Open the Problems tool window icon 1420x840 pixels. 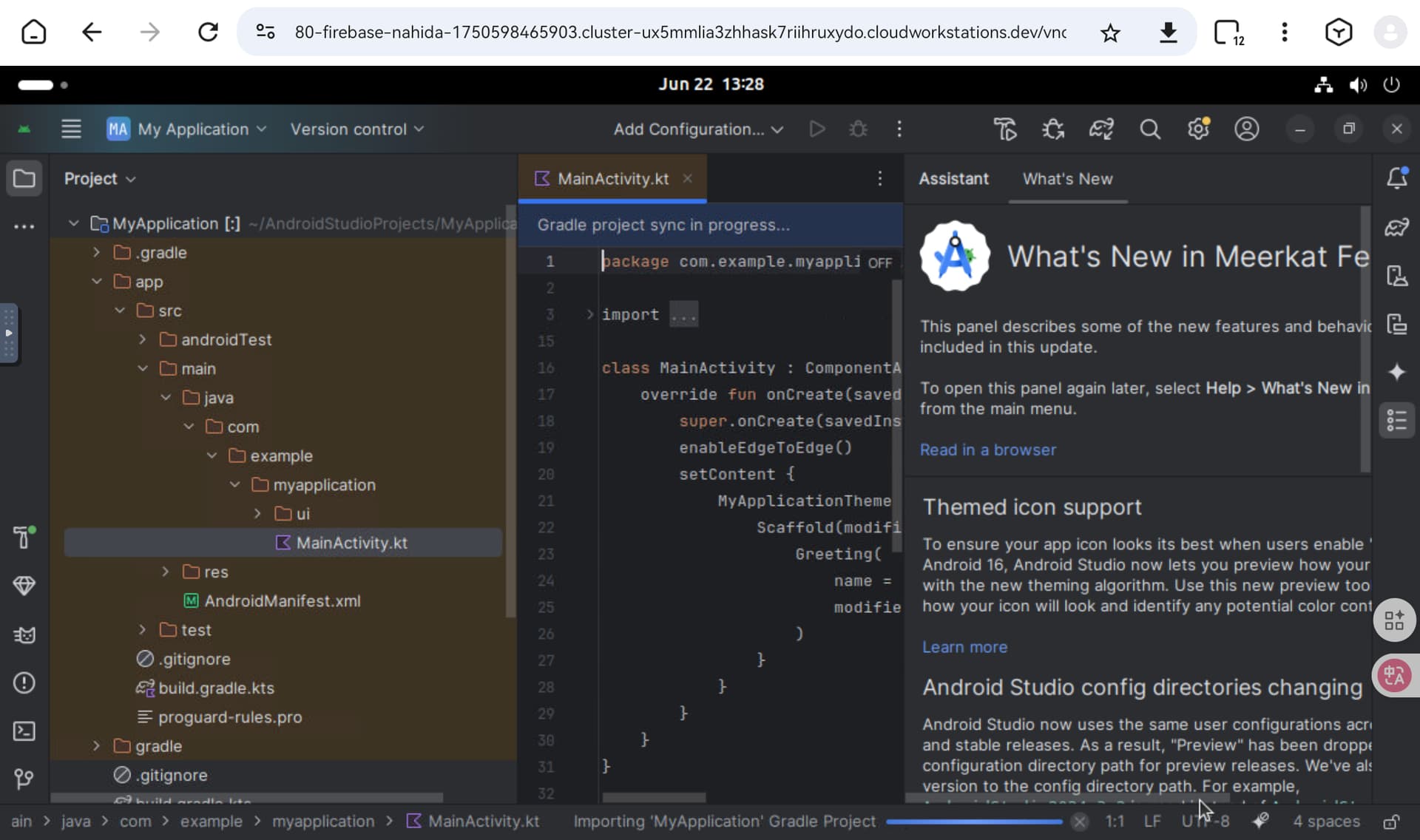coord(24,682)
